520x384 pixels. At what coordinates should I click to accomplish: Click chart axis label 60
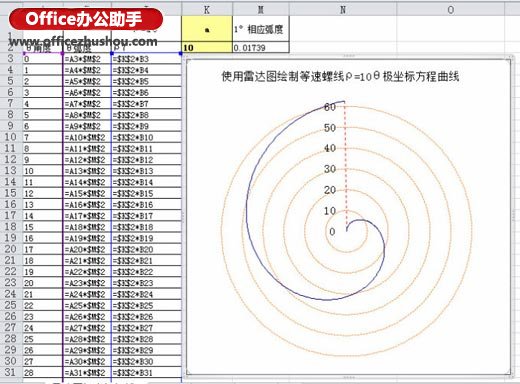(x=330, y=107)
